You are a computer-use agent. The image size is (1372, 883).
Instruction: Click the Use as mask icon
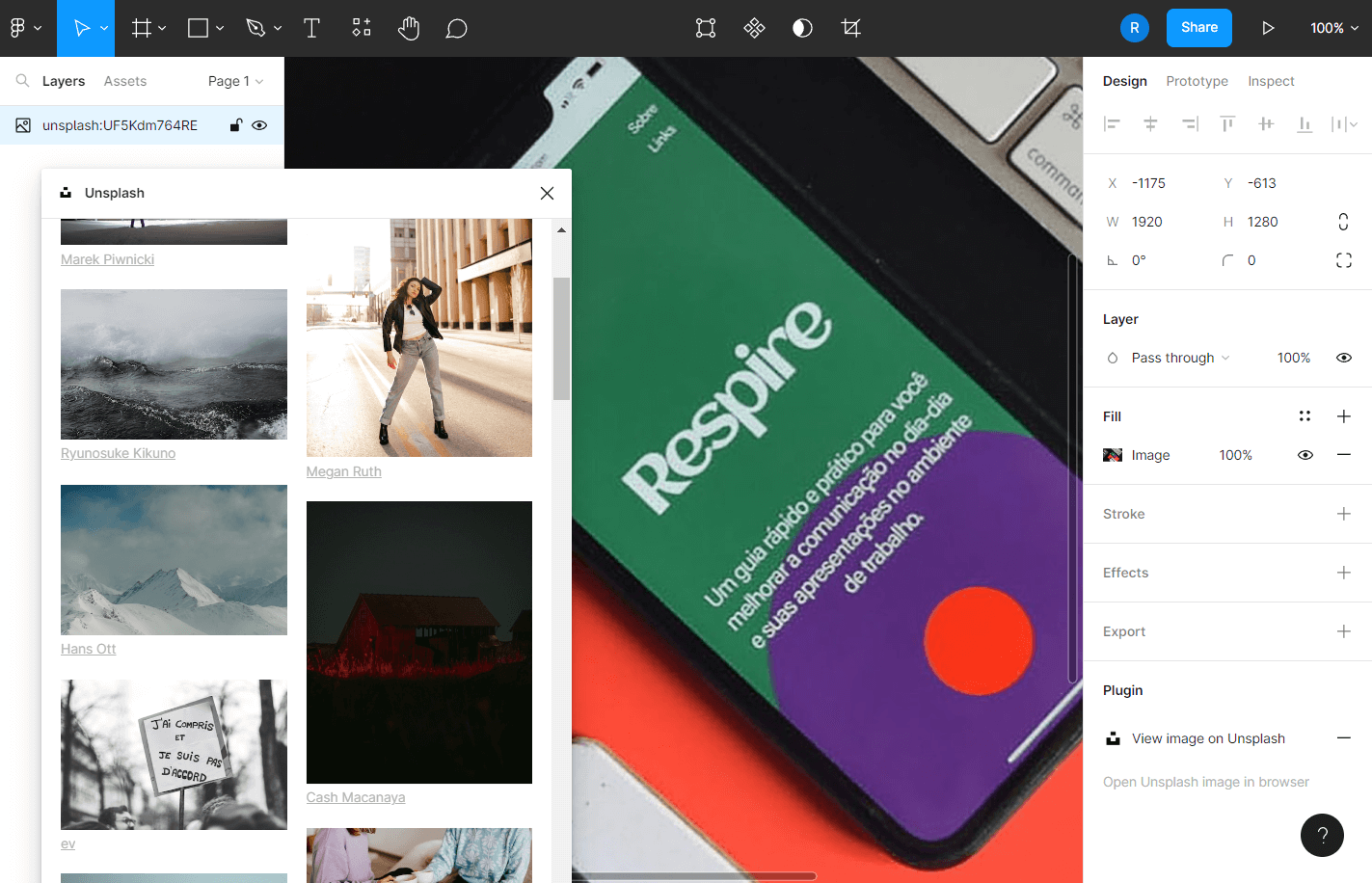802,28
